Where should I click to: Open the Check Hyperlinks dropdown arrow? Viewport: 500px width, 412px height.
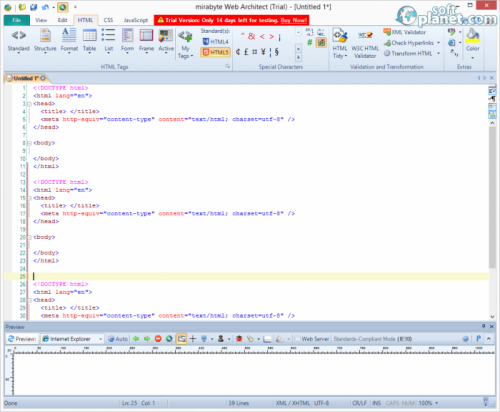[x=438, y=43]
